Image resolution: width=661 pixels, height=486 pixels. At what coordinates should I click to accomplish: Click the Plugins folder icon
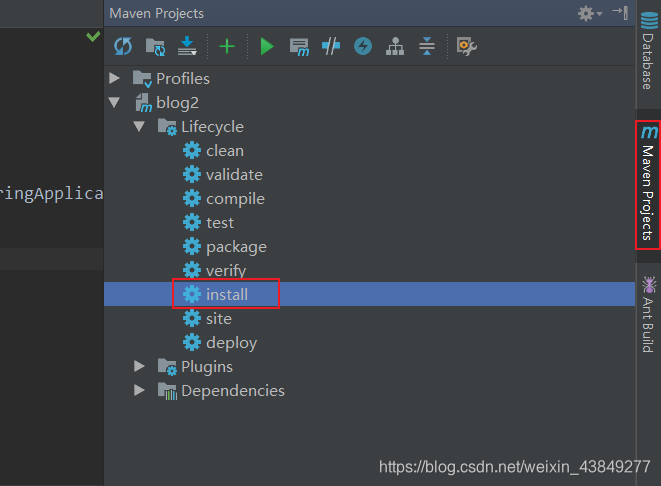pyautogui.click(x=167, y=367)
